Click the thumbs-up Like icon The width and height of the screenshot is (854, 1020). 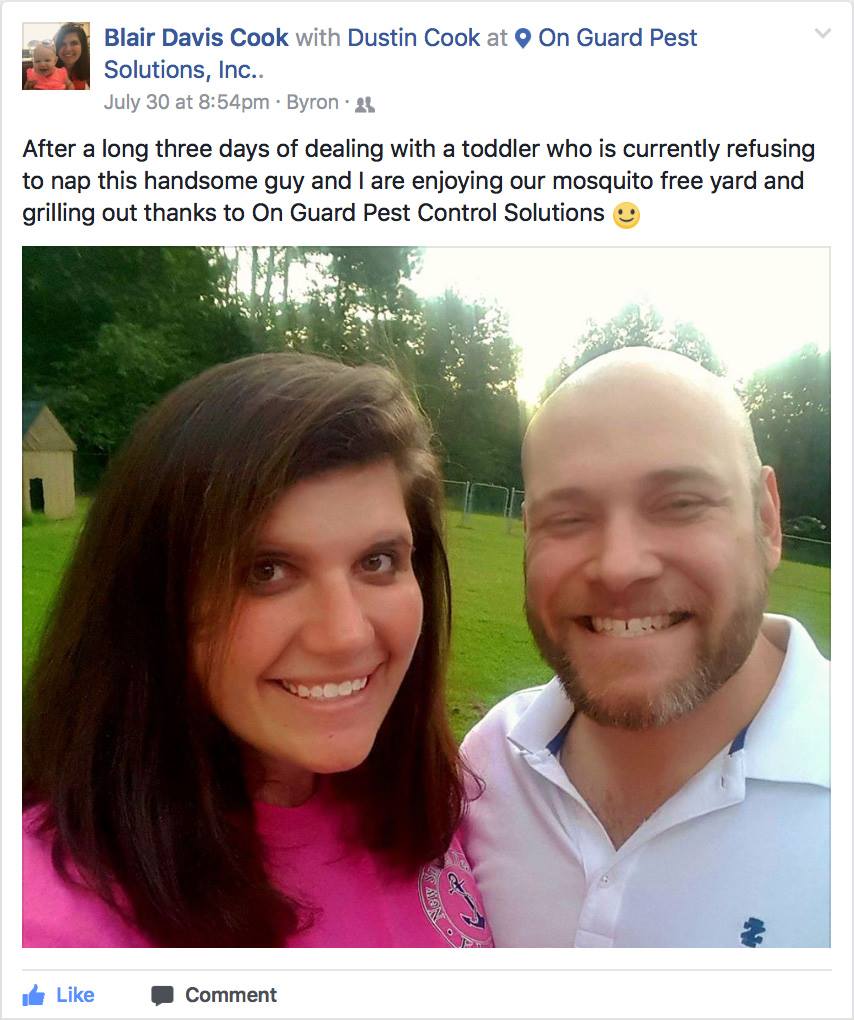[x=33, y=995]
